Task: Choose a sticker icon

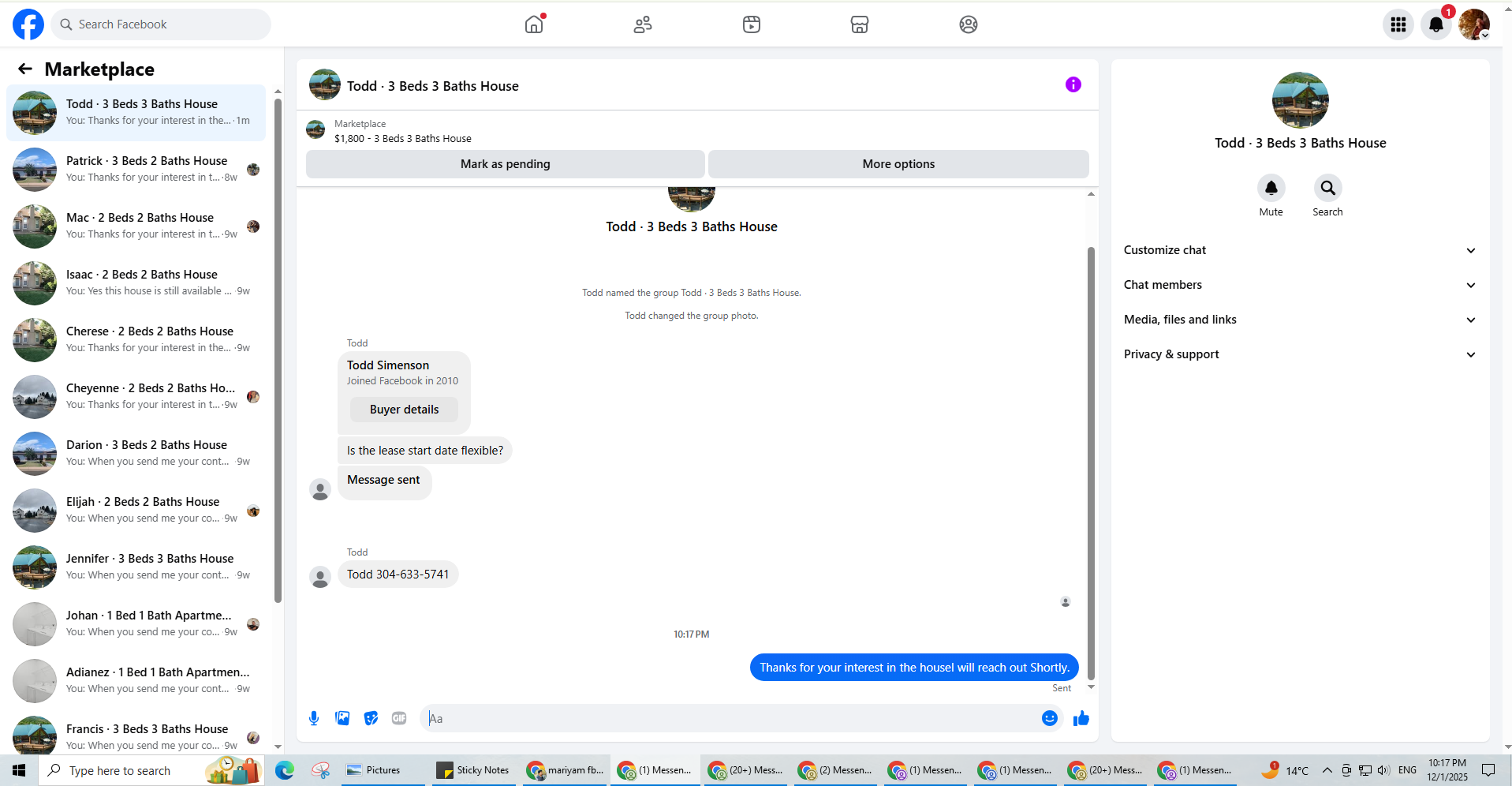Action: point(371,718)
